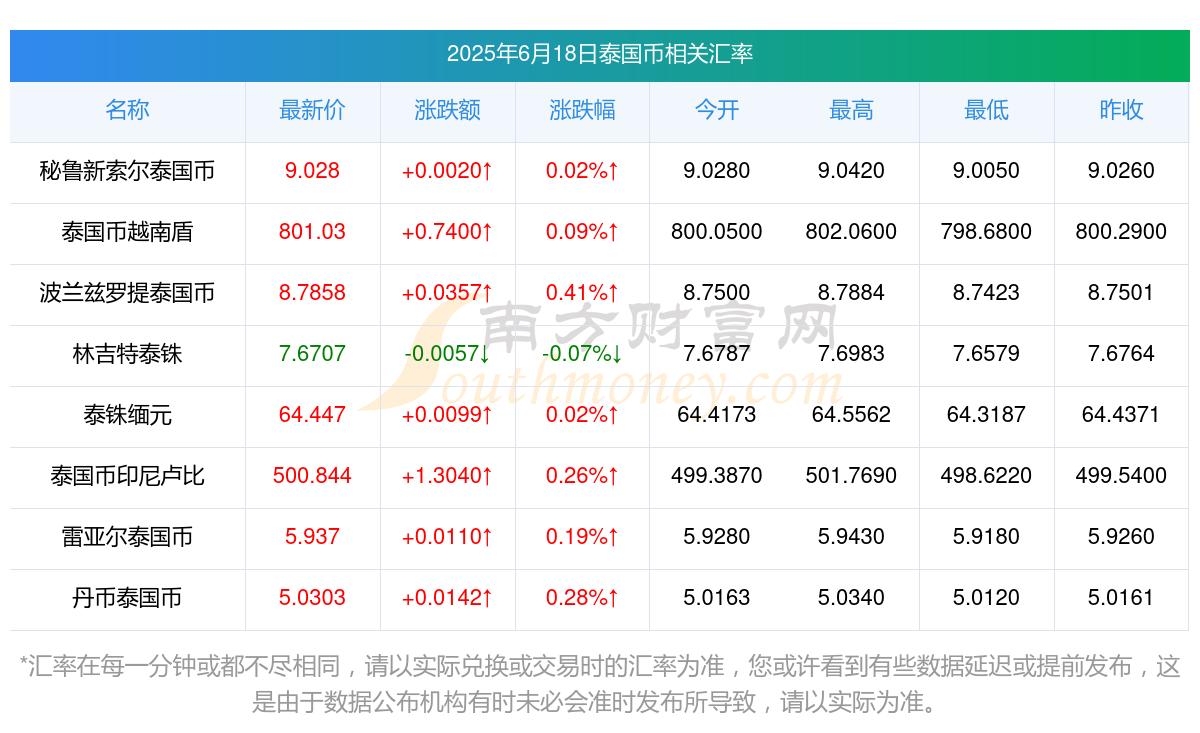Click previous close 5.0161
The width and height of the screenshot is (1200, 733).
[x=1121, y=598]
